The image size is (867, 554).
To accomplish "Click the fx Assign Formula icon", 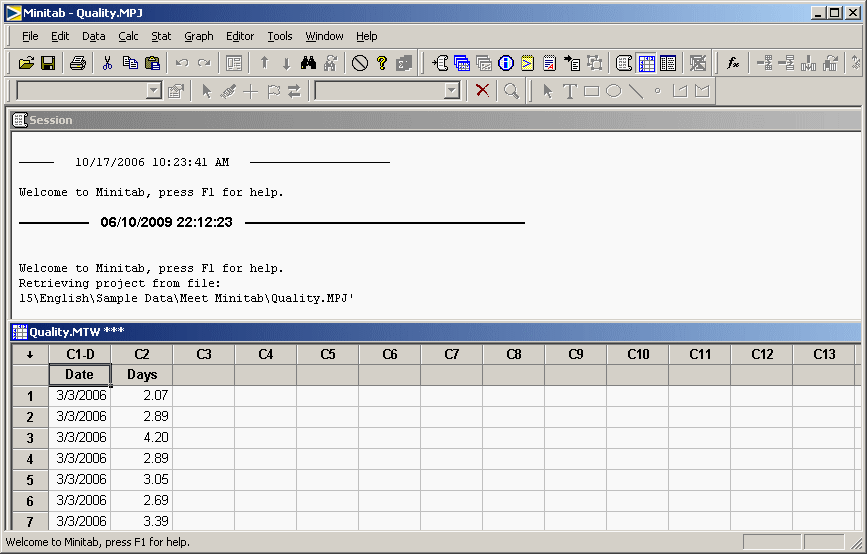I will (733, 63).
